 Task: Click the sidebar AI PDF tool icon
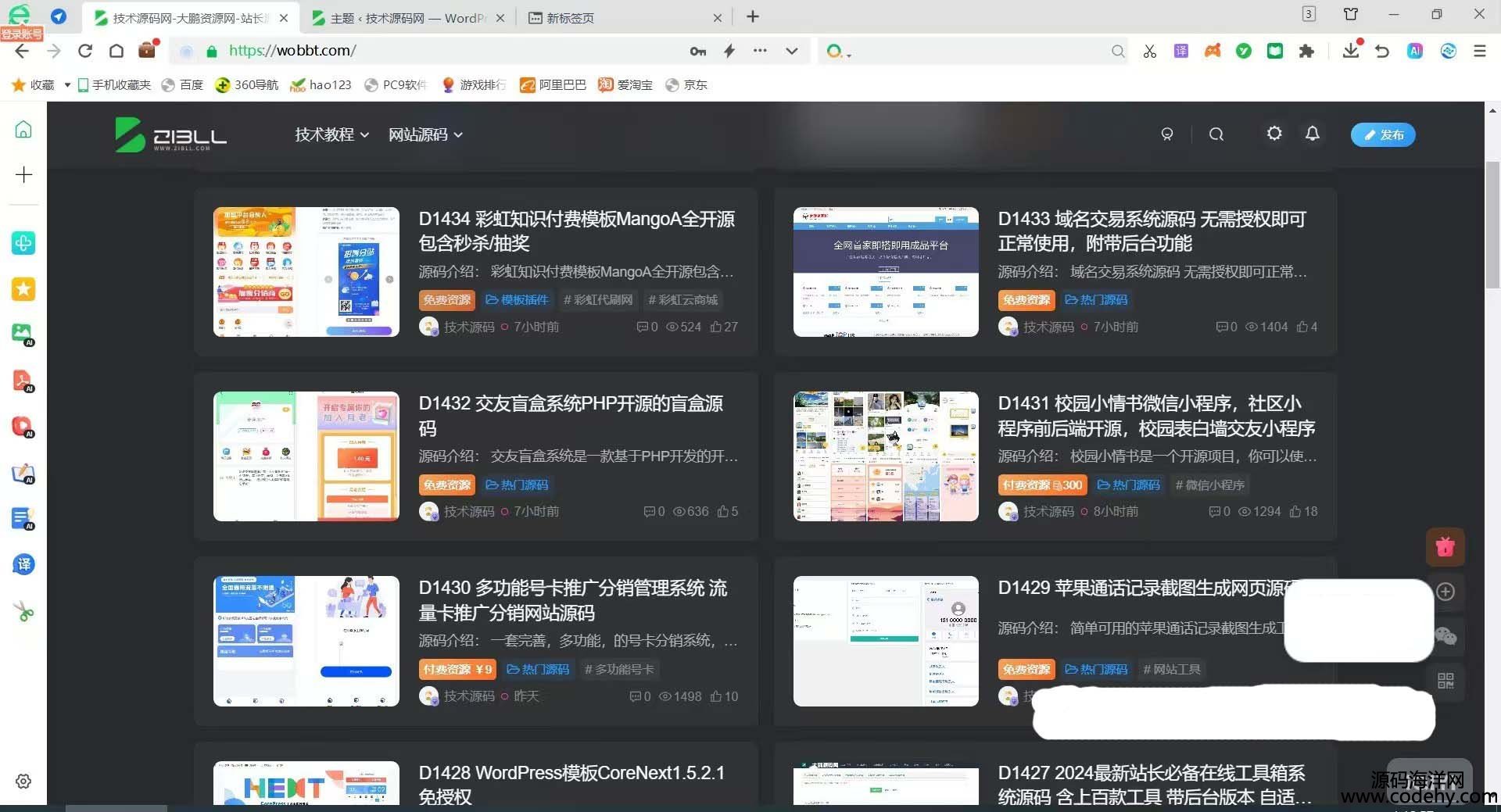(23, 381)
